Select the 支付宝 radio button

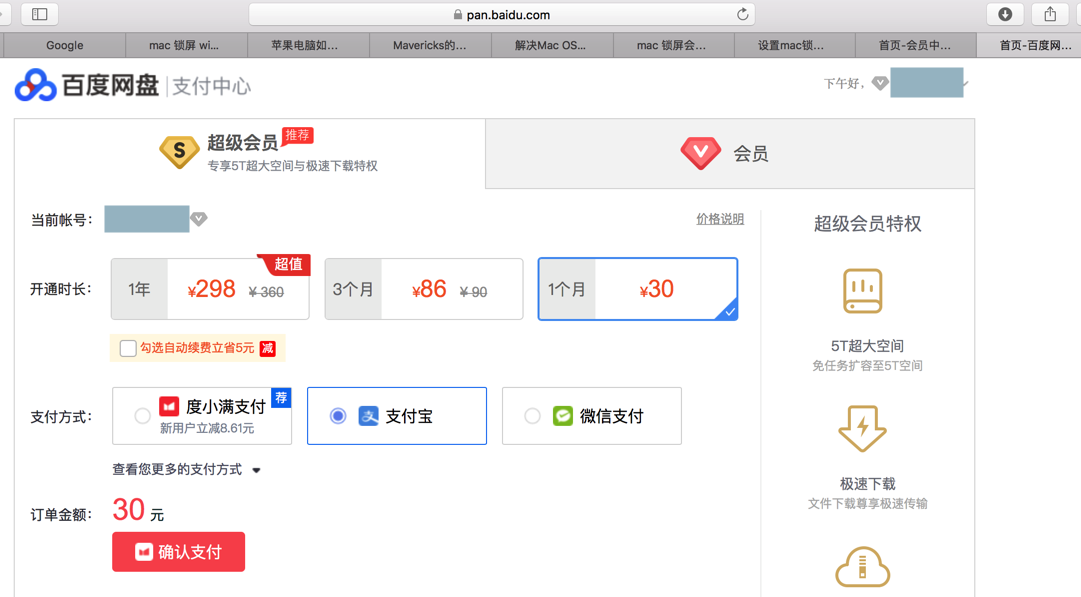338,416
